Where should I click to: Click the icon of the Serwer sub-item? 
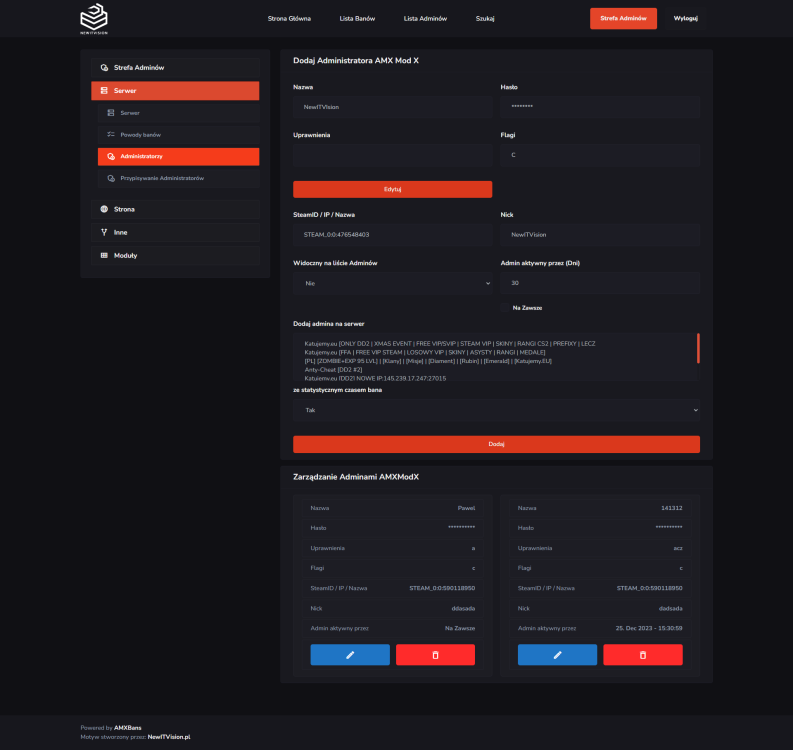[111, 113]
